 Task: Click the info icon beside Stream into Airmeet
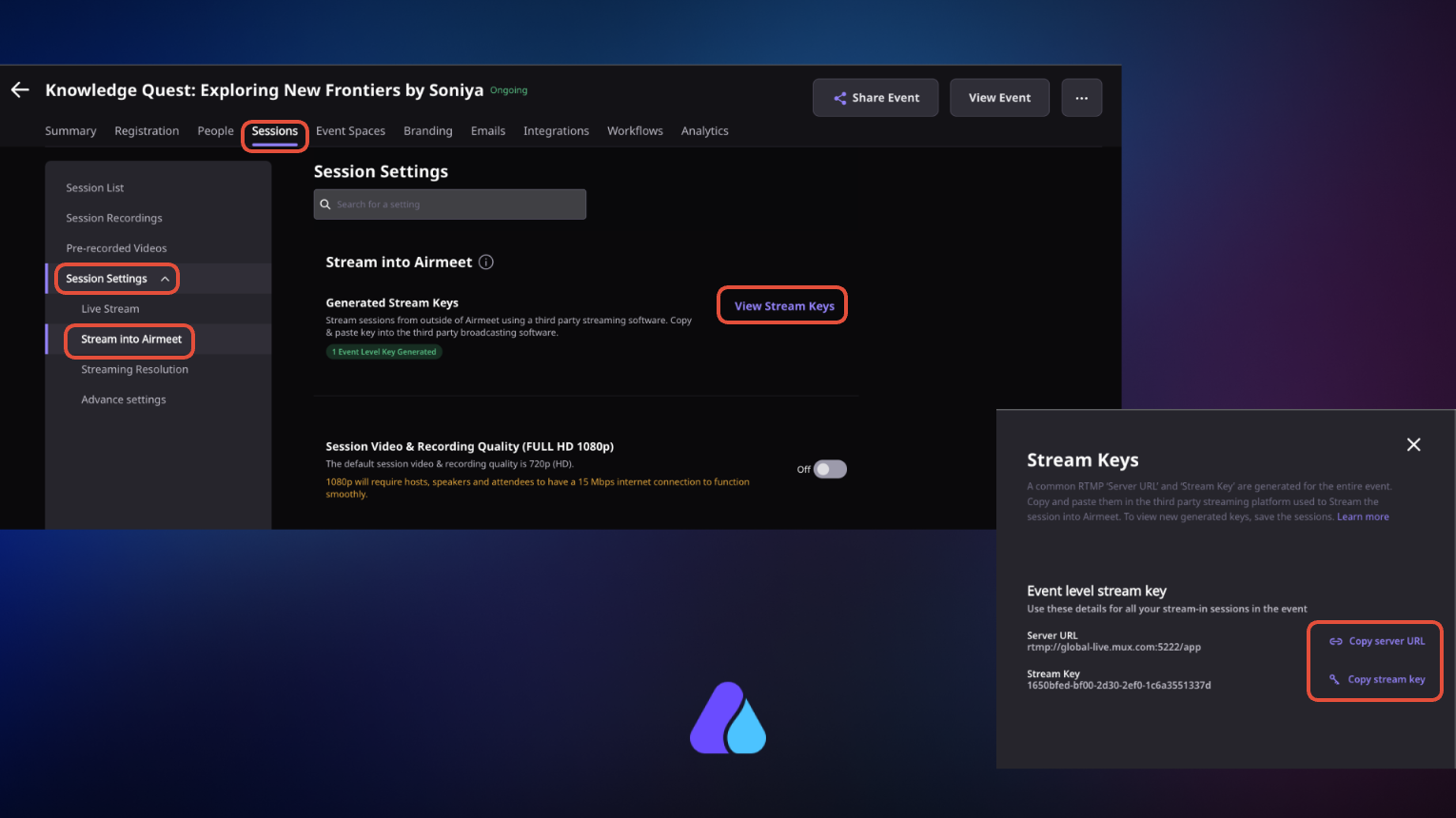pyautogui.click(x=486, y=263)
